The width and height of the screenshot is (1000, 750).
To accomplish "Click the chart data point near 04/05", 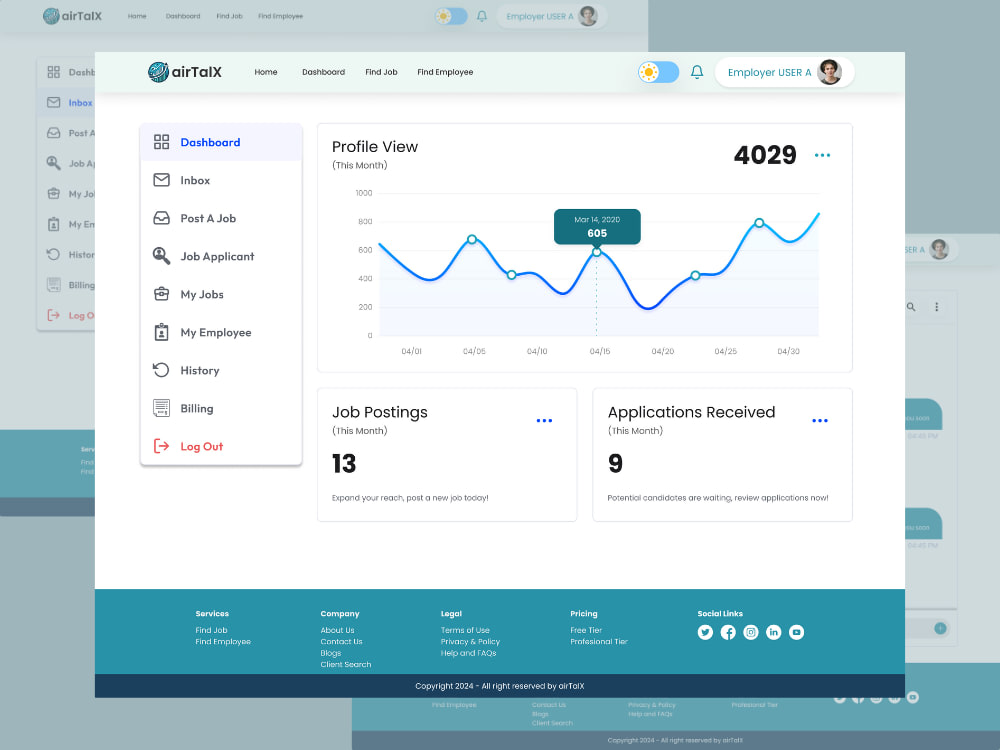I will 472,239.
